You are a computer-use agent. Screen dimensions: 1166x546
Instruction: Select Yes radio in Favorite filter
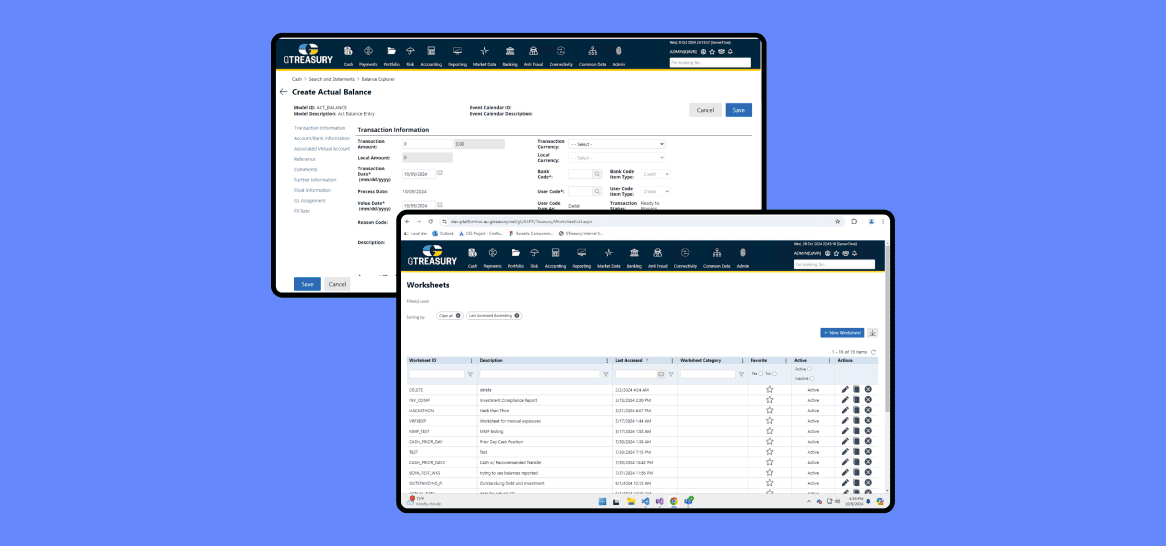[761, 374]
